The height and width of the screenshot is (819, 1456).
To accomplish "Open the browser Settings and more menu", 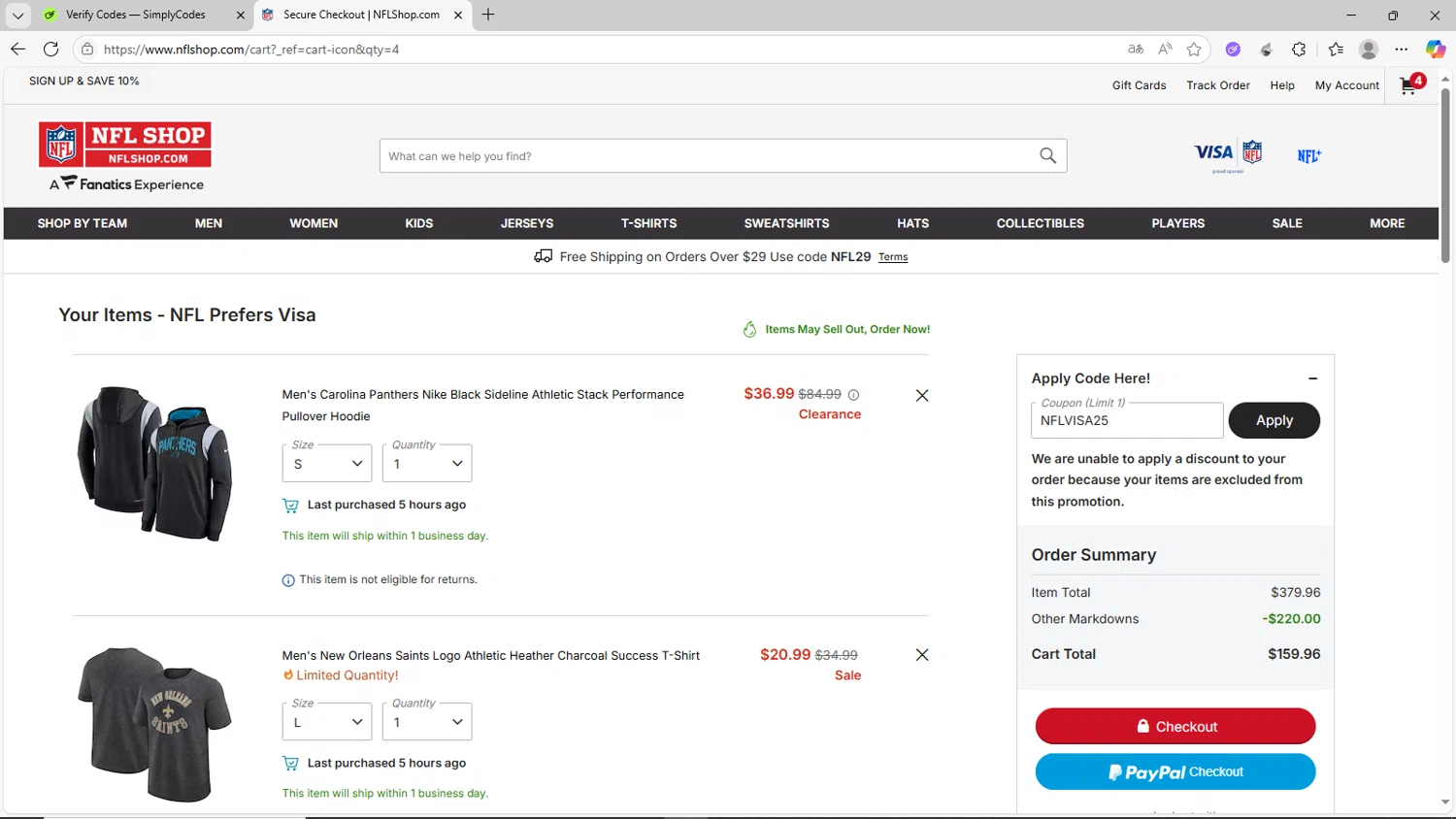I will click(x=1401, y=49).
